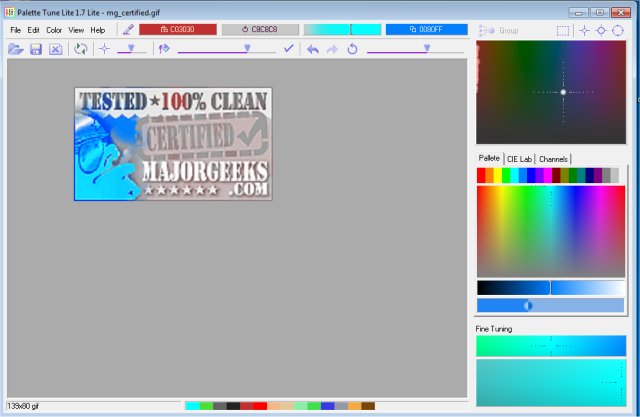Open the Help menu
This screenshot has height=417, width=640.
pyautogui.click(x=98, y=30)
